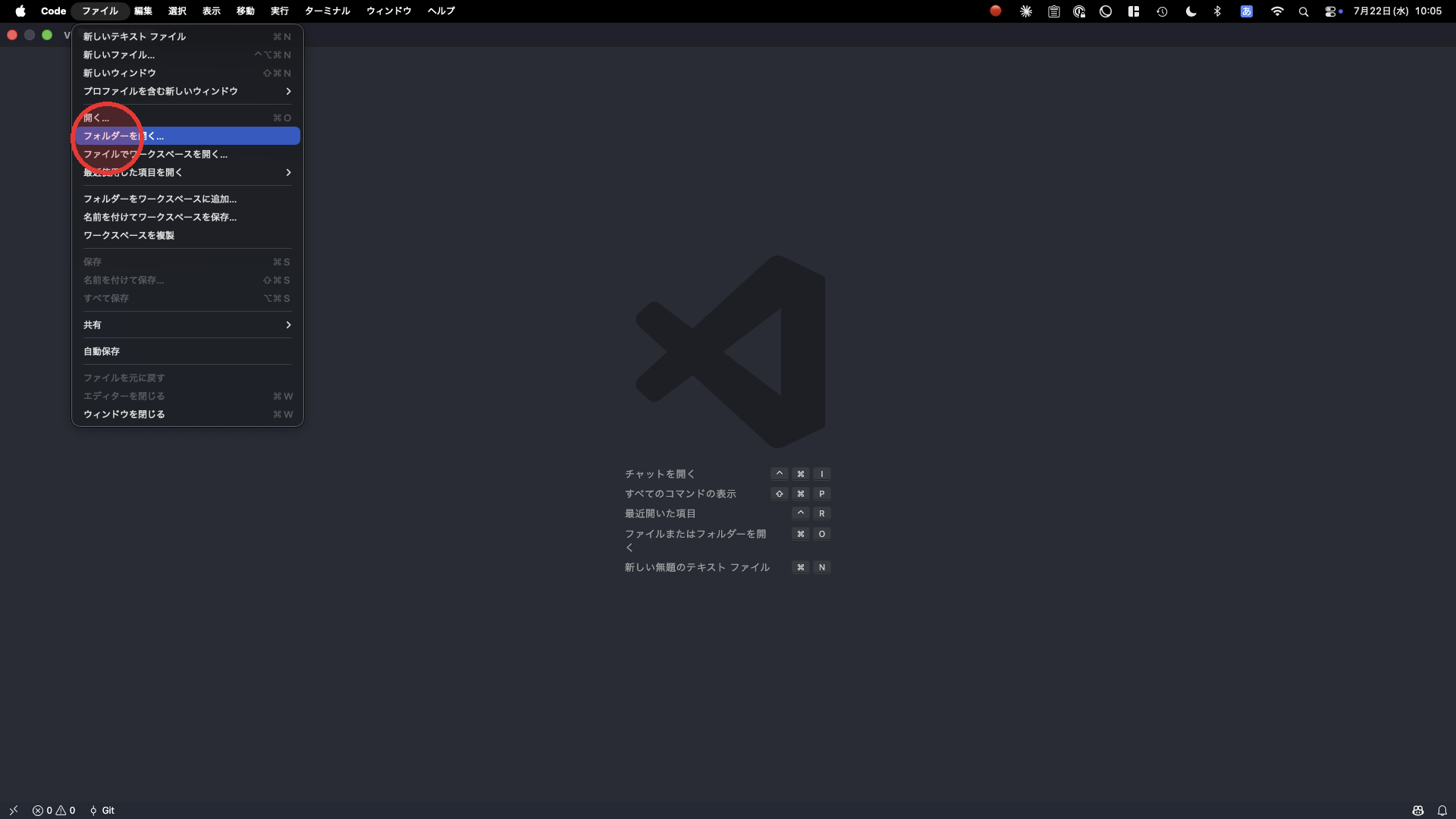Viewport: 1456px width, 819px height.
Task: Open Spotlight search icon
Action: point(1304,11)
